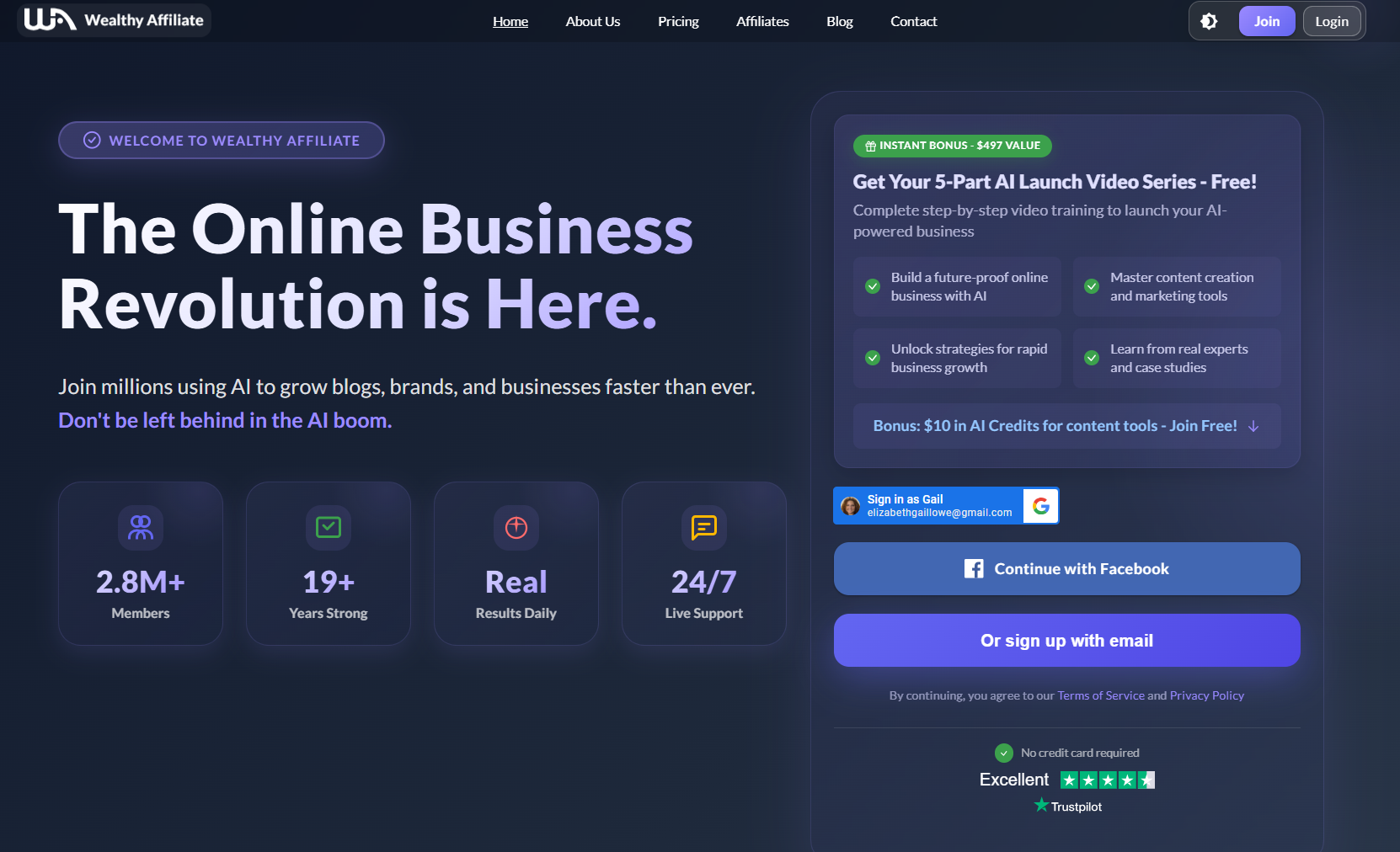Viewport: 1400px width, 852px height.
Task: Click Get Your 5-Part AI Launch heading
Action: point(1055,182)
